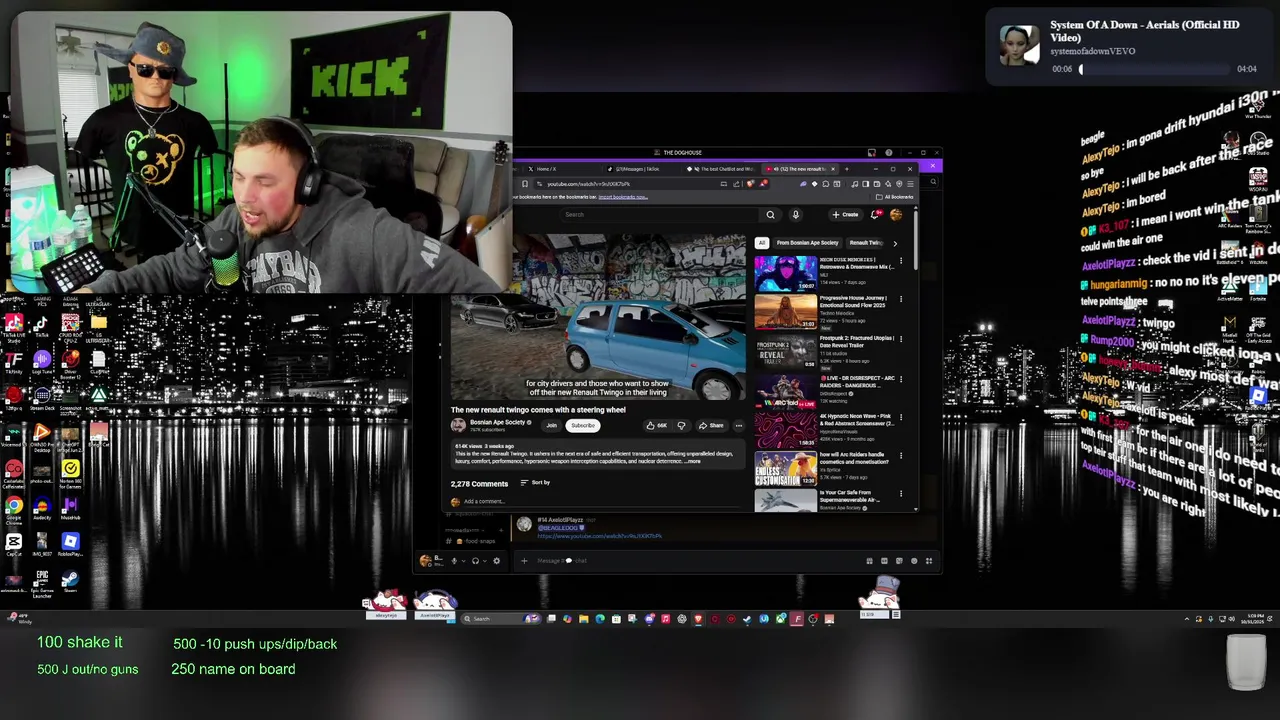
Task: Open TikTok LIVE Studio desktop icon
Action: click(14, 327)
